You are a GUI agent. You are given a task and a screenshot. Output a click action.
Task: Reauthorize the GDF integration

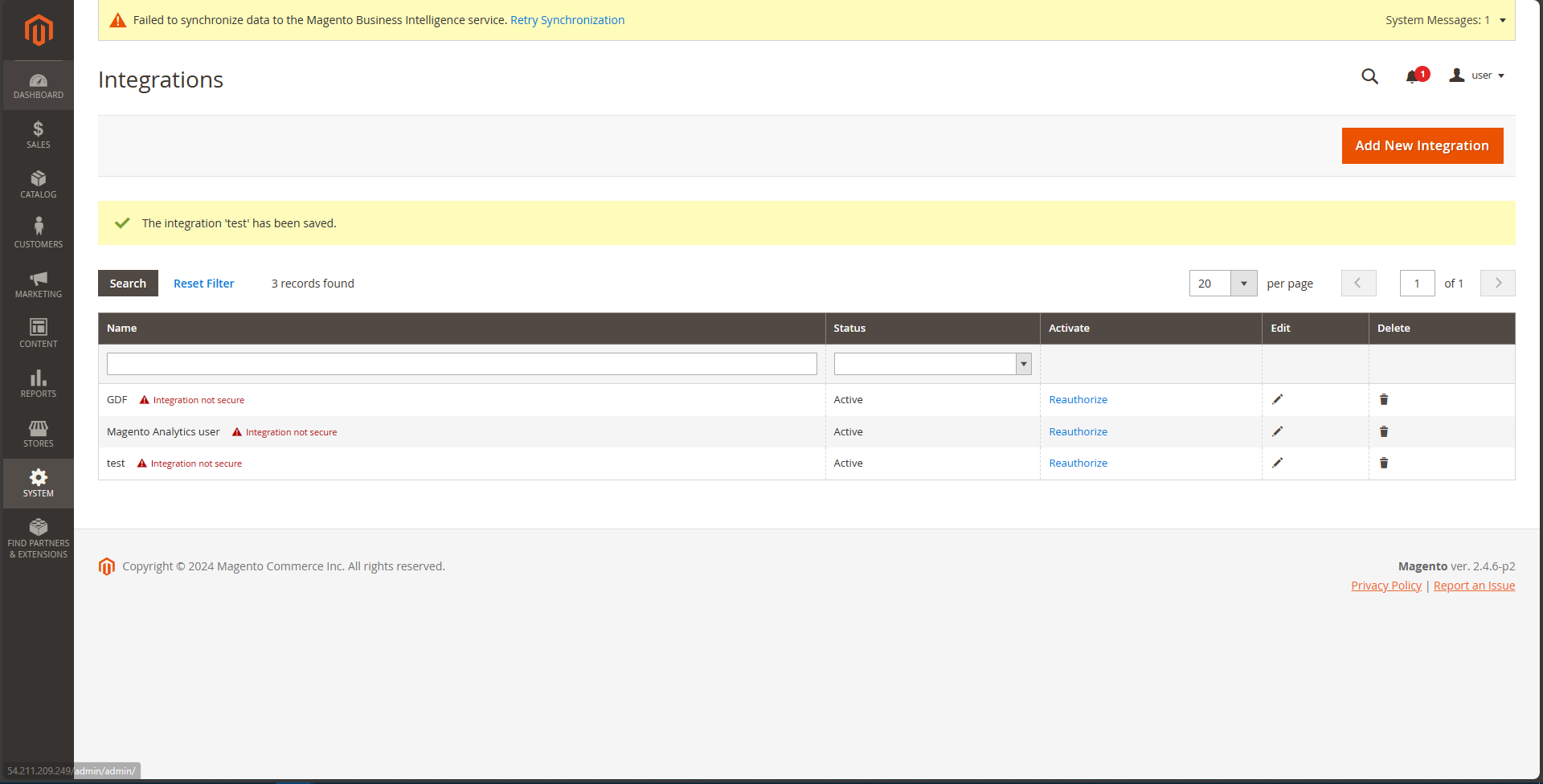[x=1078, y=400]
